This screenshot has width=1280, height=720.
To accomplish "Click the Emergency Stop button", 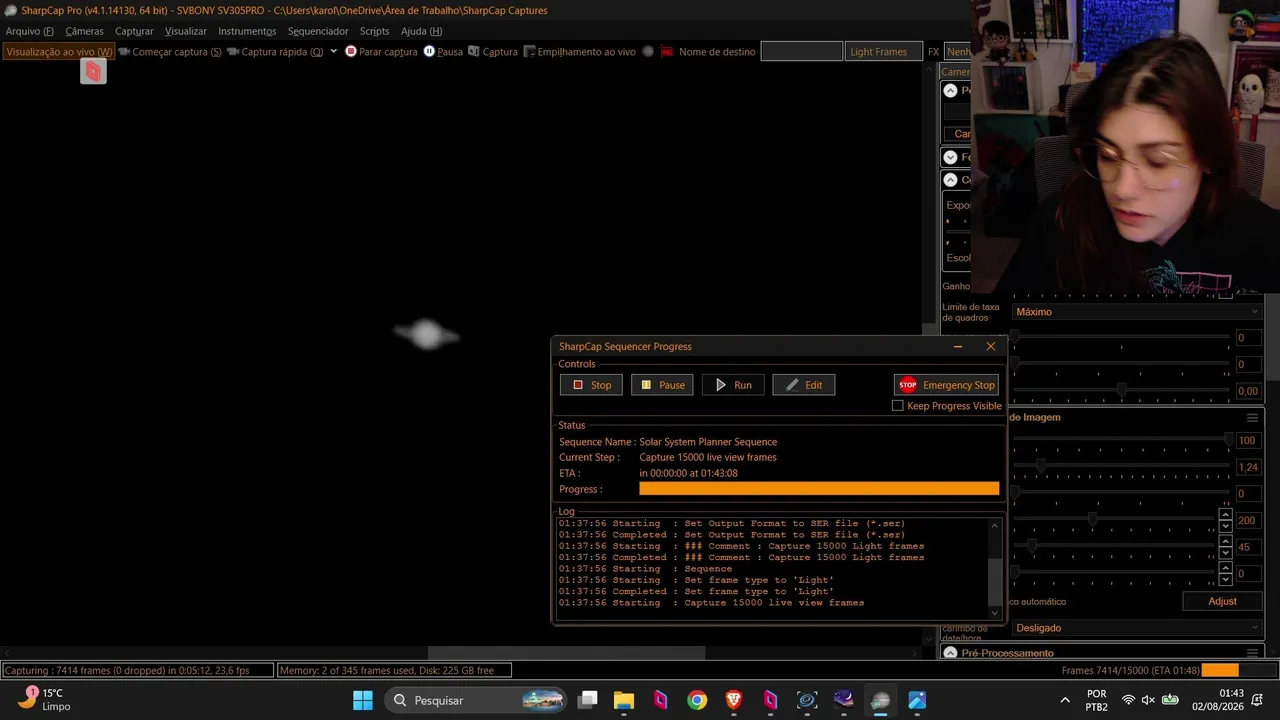I will point(946,385).
